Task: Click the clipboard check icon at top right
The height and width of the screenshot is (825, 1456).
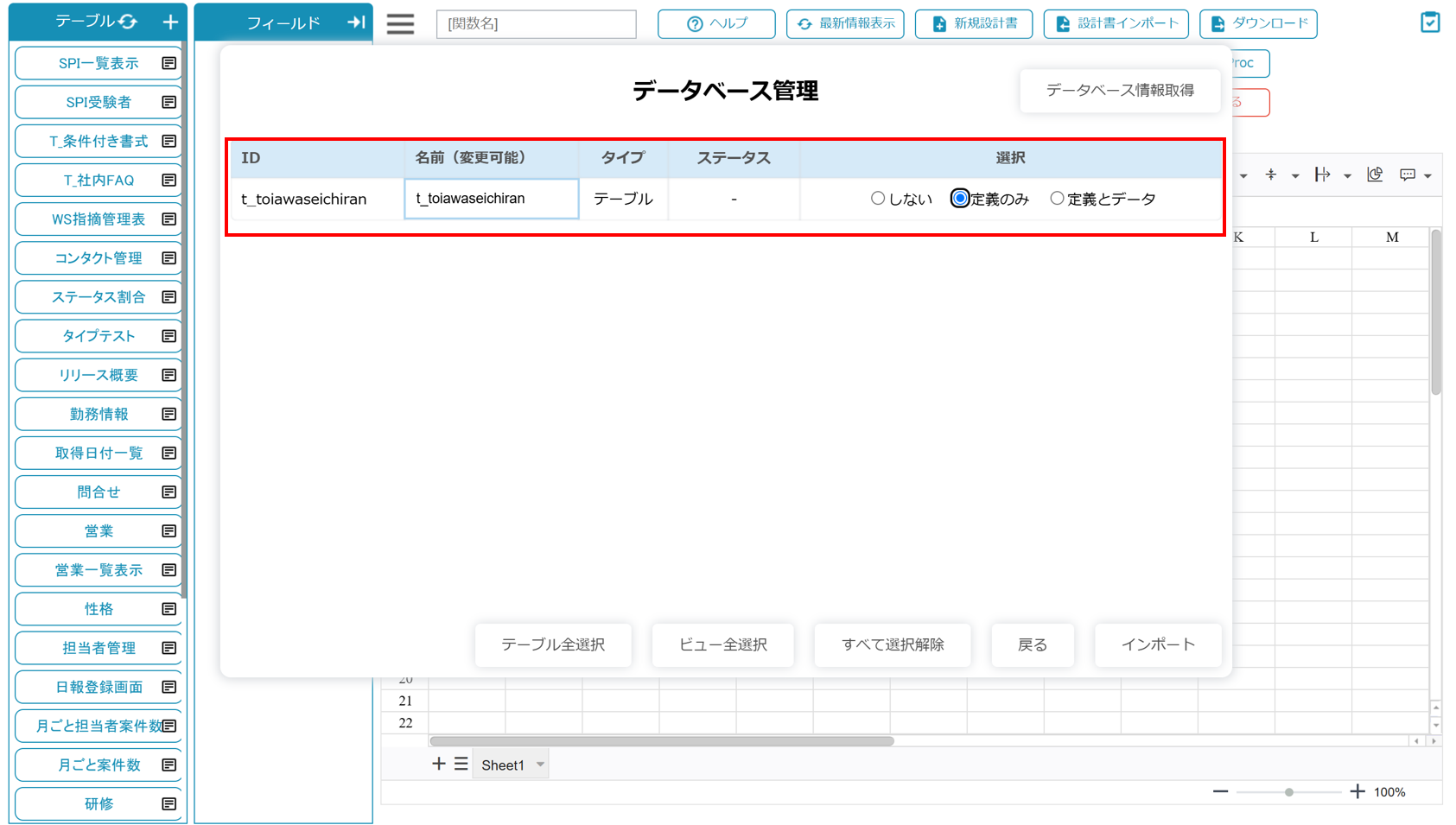Action: [x=1430, y=22]
